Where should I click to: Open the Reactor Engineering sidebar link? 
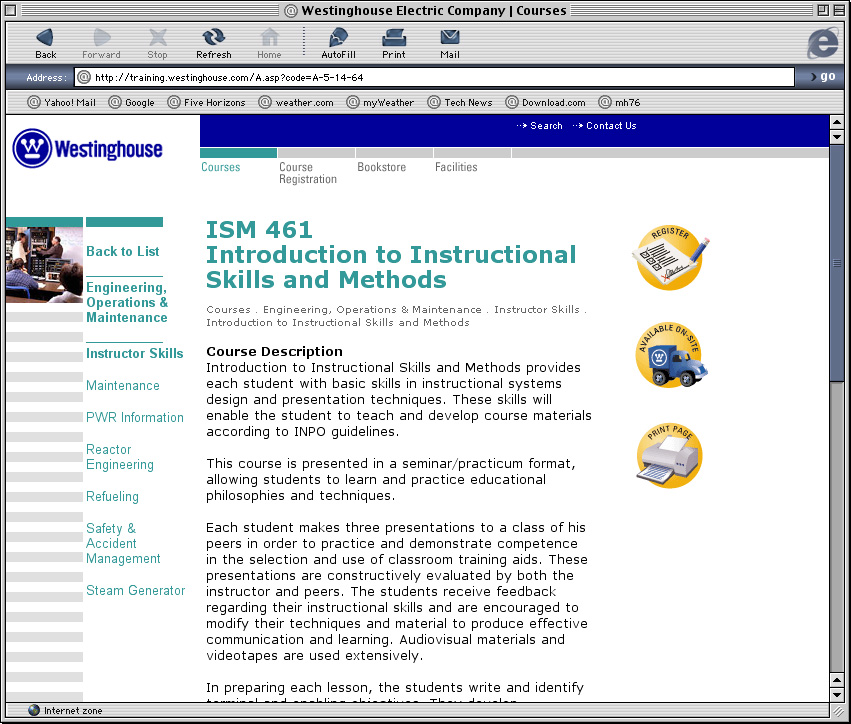(x=120, y=457)
